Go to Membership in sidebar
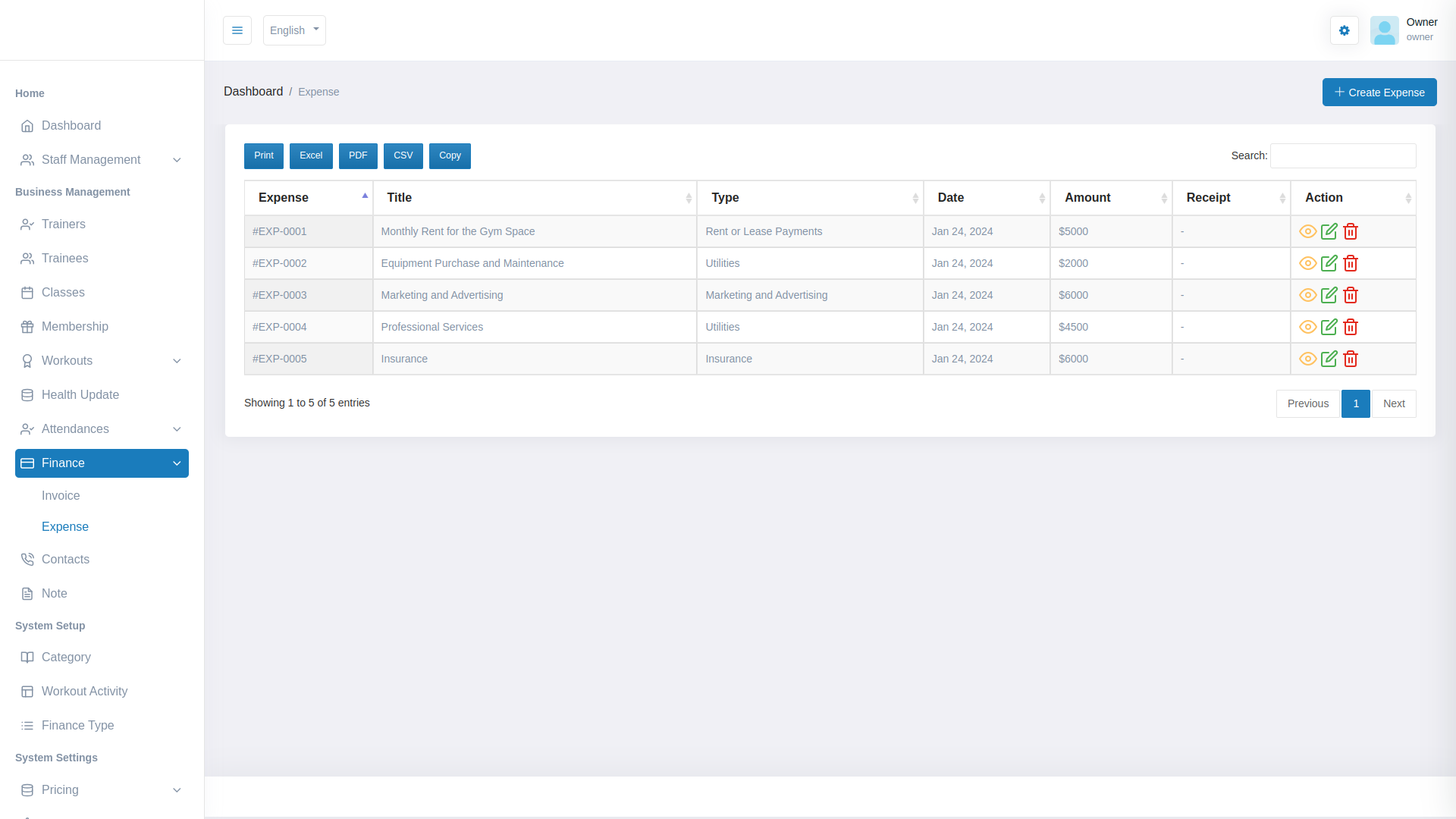 [74, 327]
